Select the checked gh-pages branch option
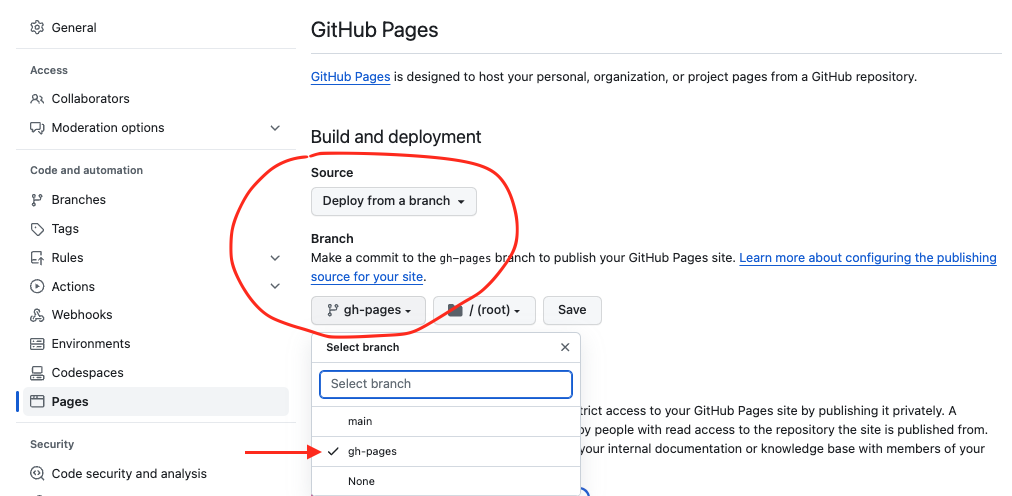Screen dimensions: 1012x496 click(x=372, y=452)
